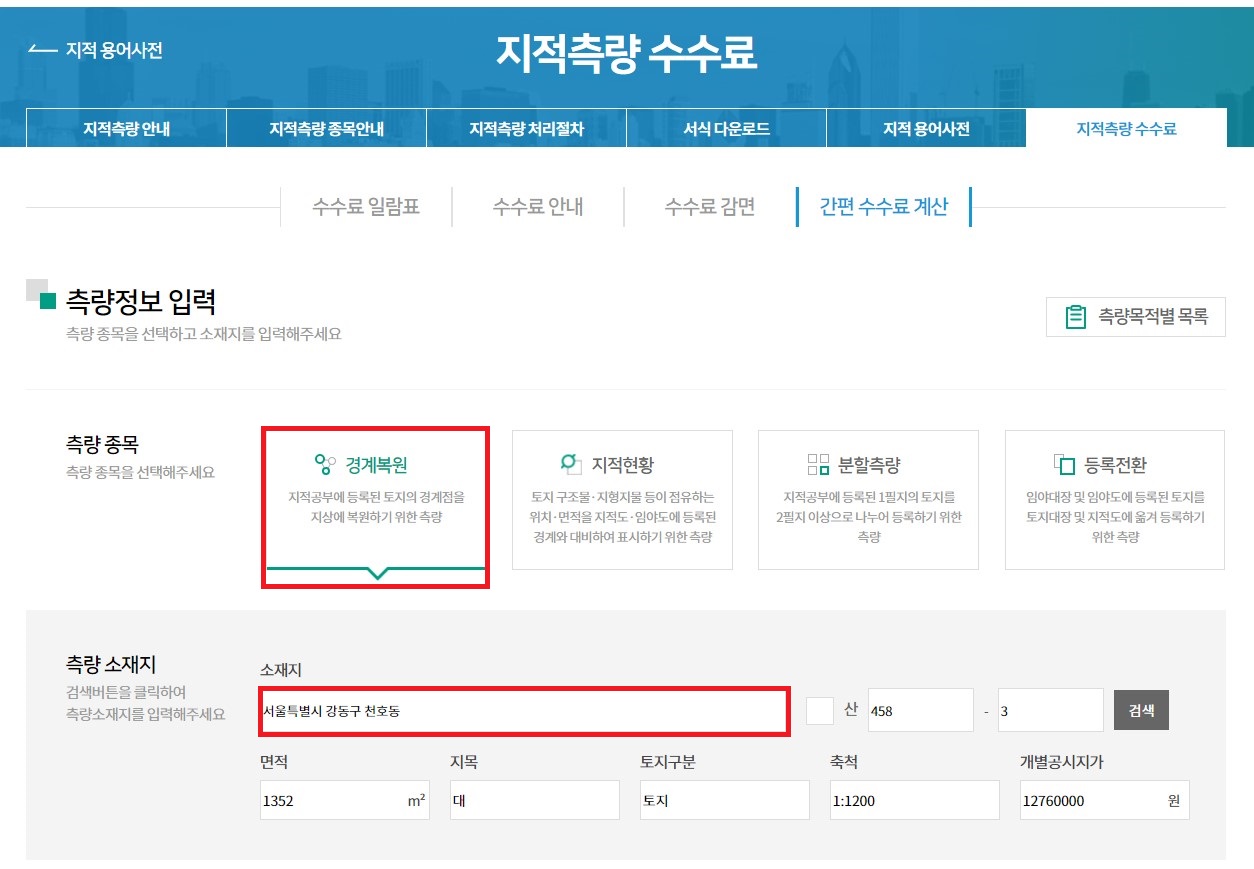Open the 수수료 안내 tab

coord(538,207)
